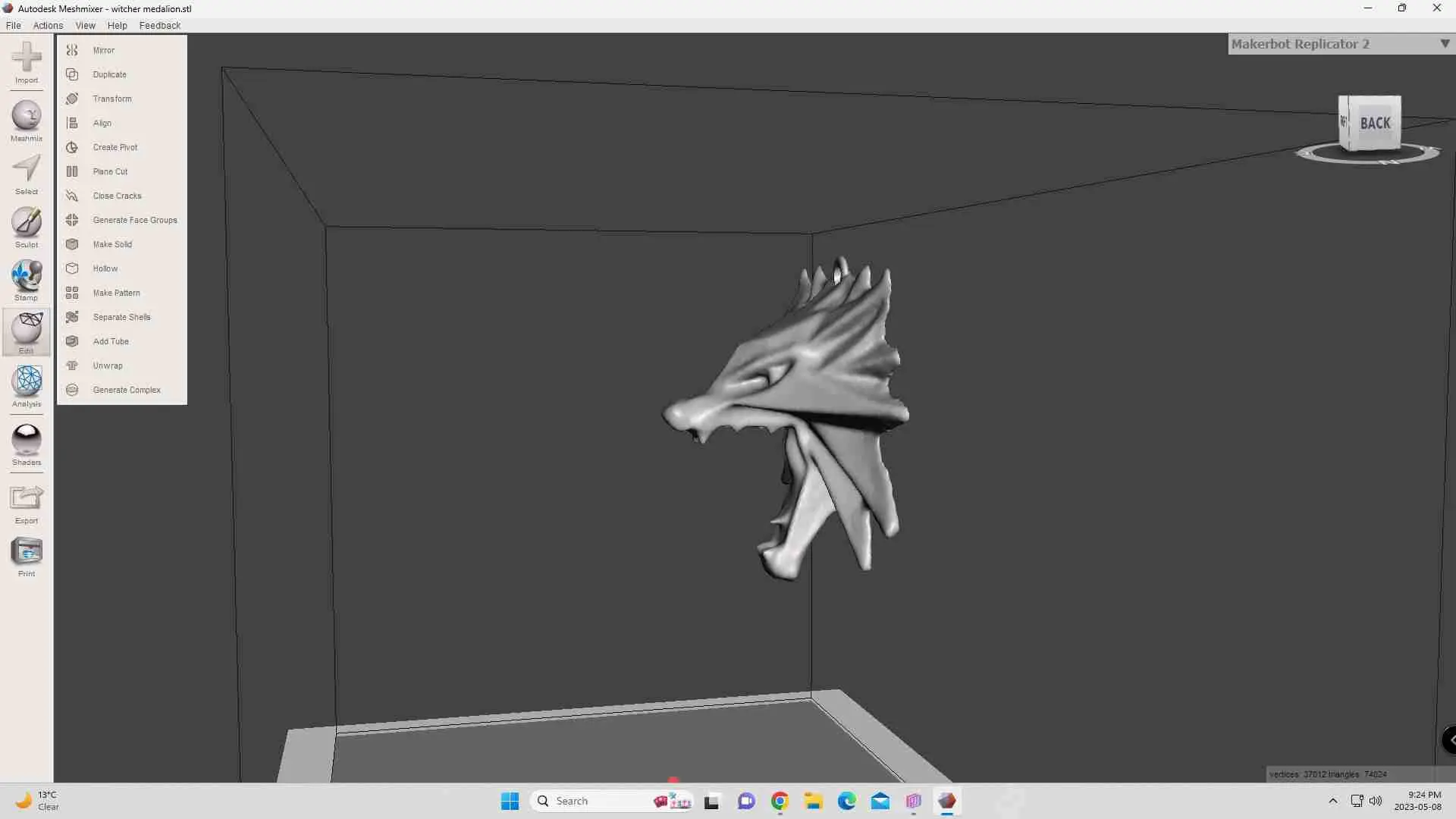Open the Stamp tool
The image size is (1456, 819).
[x=27, y=276]
